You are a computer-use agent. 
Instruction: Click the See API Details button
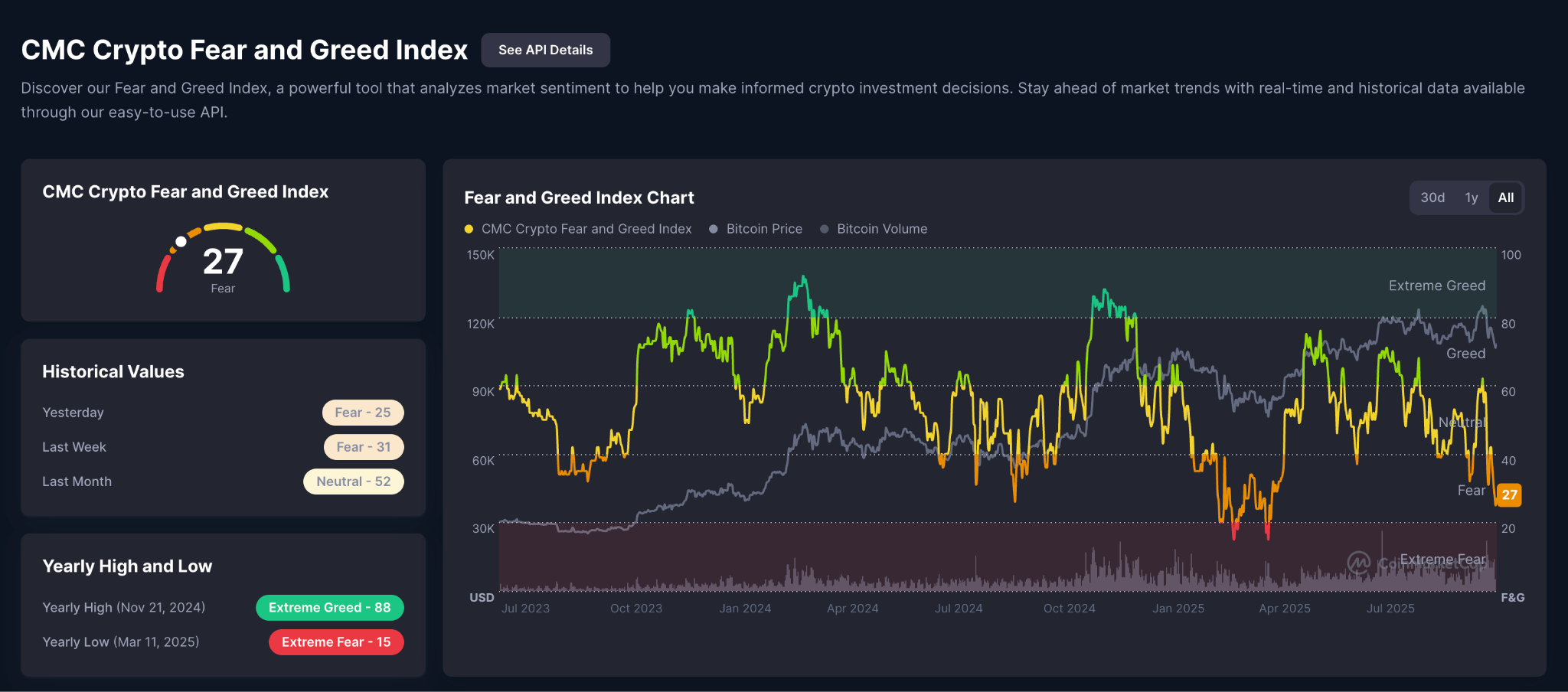pyautogui.click(x=545, y=50)
